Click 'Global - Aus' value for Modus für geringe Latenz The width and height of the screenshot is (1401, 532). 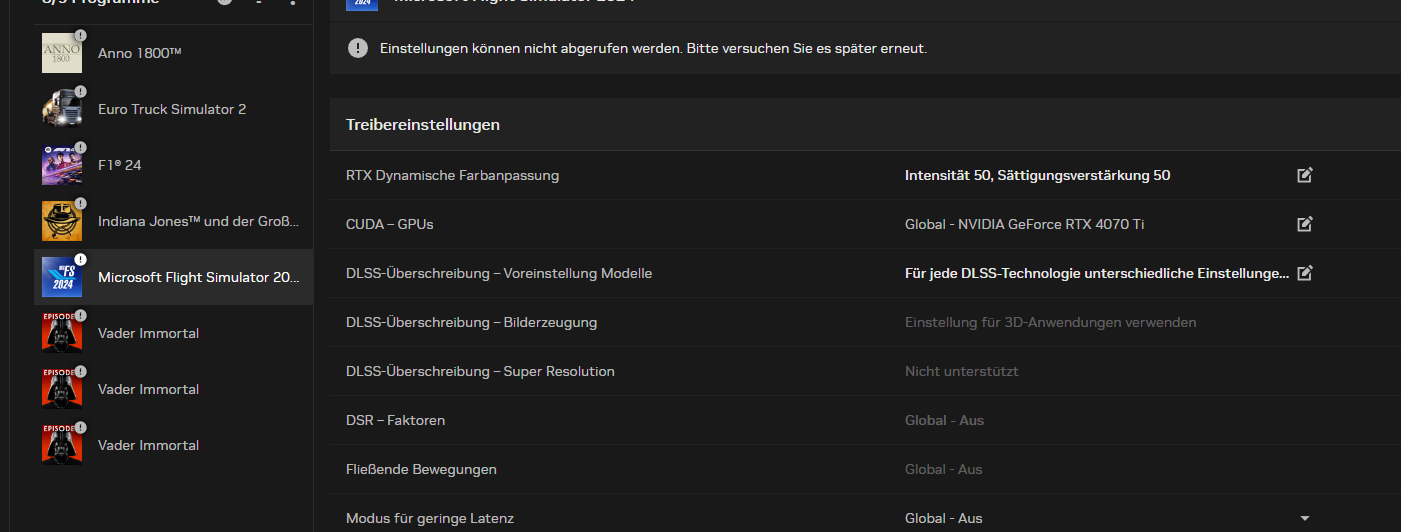(944, 518)
